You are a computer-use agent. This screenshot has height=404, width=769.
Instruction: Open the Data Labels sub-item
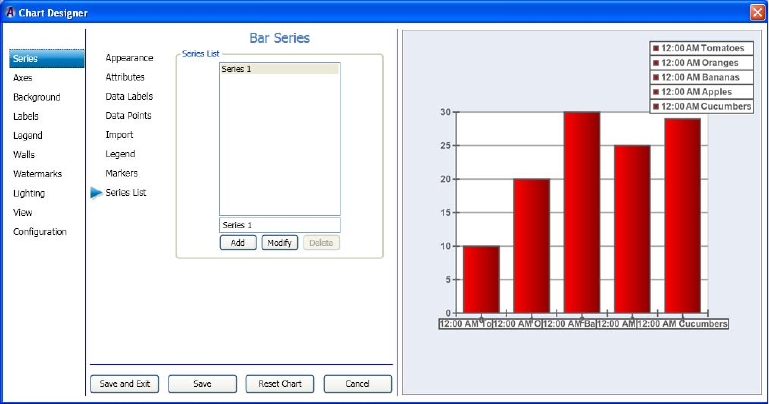pos(129,97)
